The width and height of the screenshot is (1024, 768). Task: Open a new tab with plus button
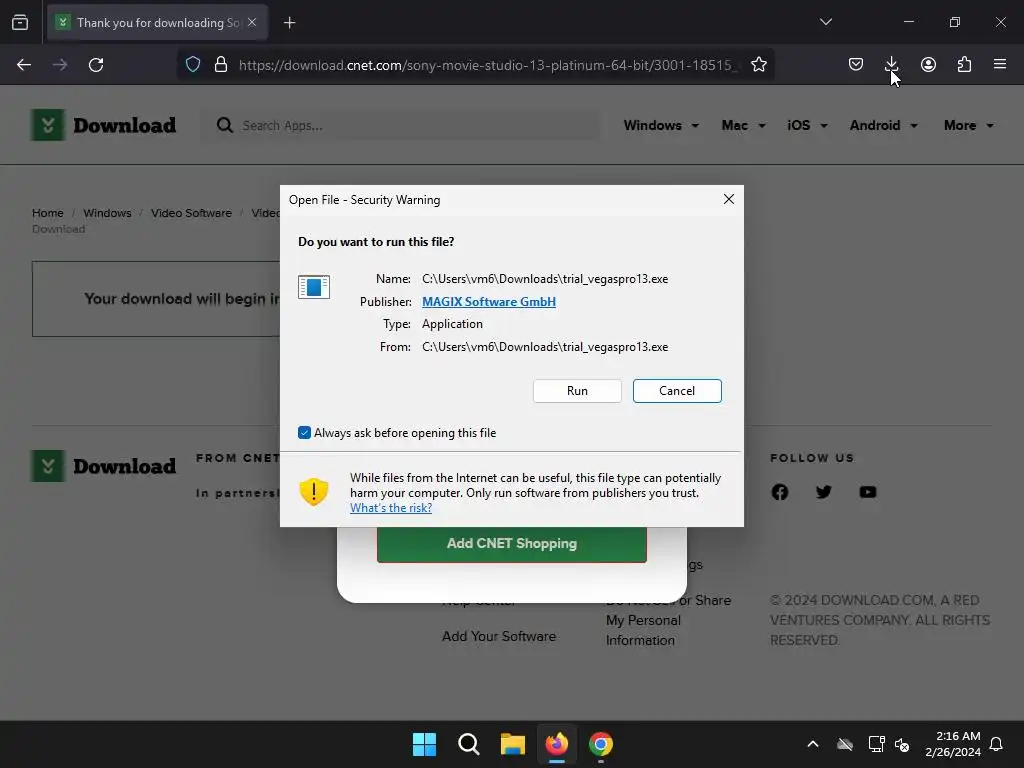point(289,23)
